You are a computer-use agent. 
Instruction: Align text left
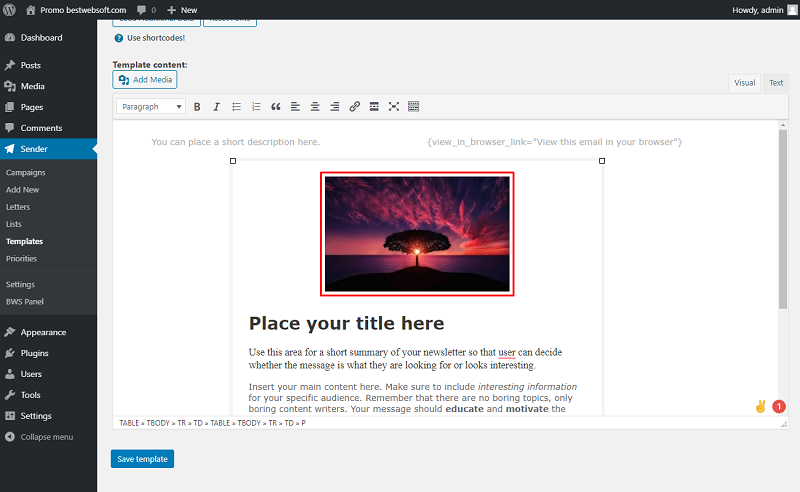(295, 107)
